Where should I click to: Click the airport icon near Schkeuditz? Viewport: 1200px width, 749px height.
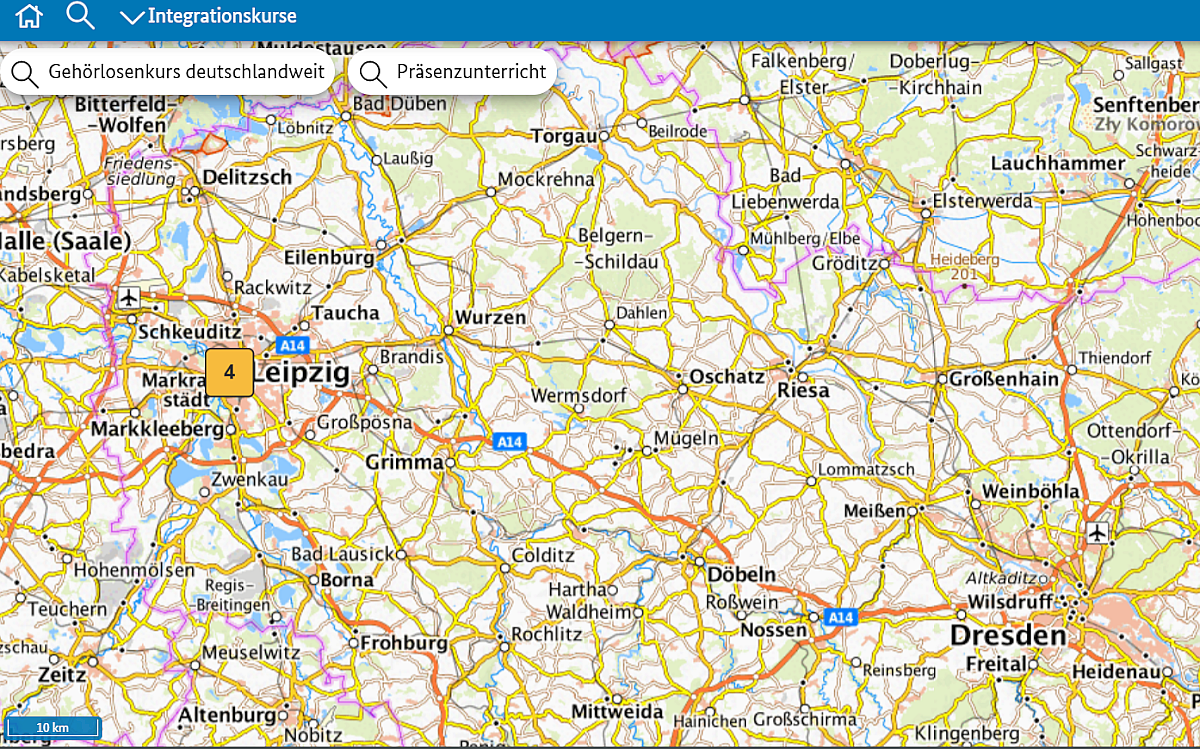pyautogui.click(x=128, y=297)
